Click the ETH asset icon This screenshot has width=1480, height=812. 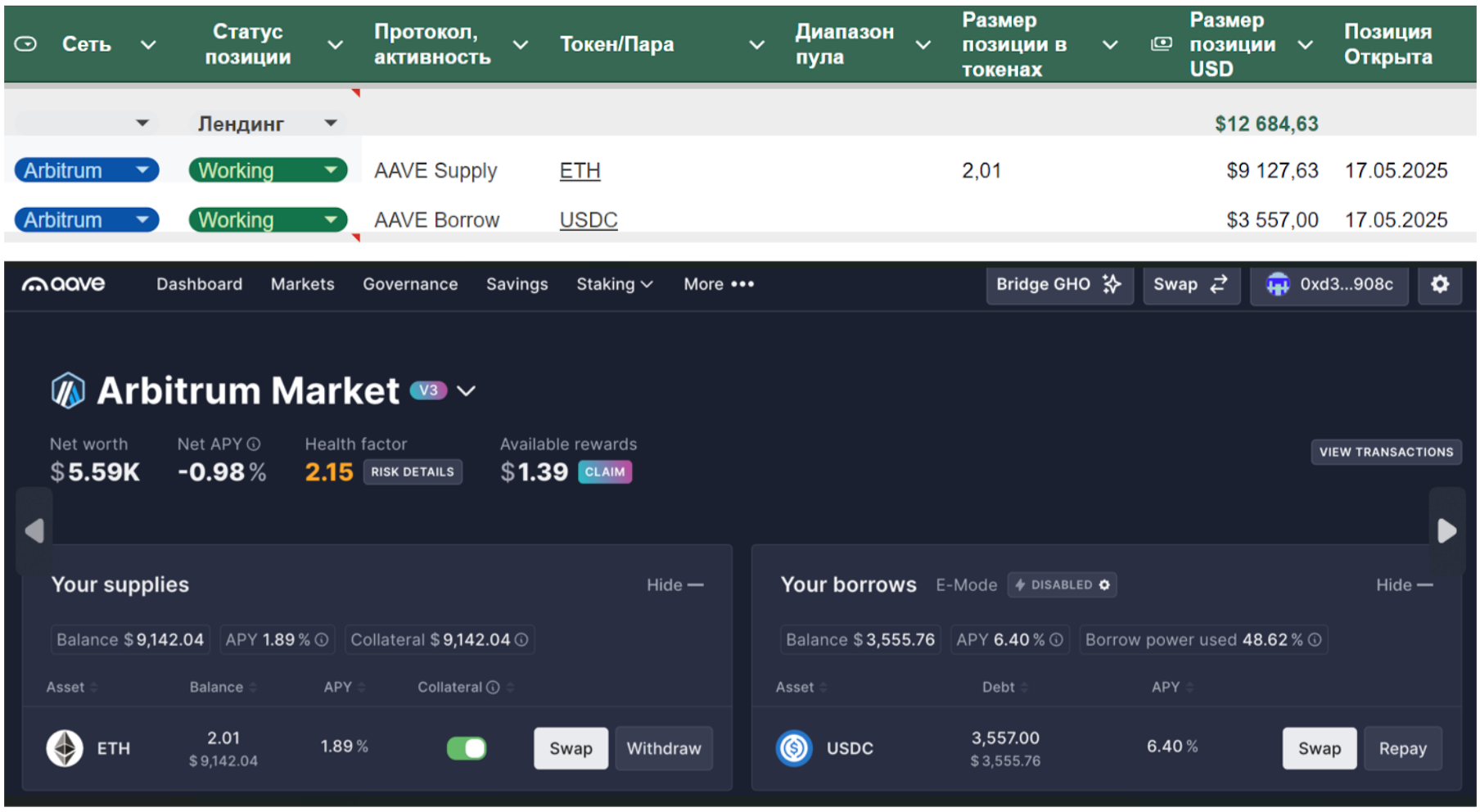pyautogui.click(x=65, y=748)
